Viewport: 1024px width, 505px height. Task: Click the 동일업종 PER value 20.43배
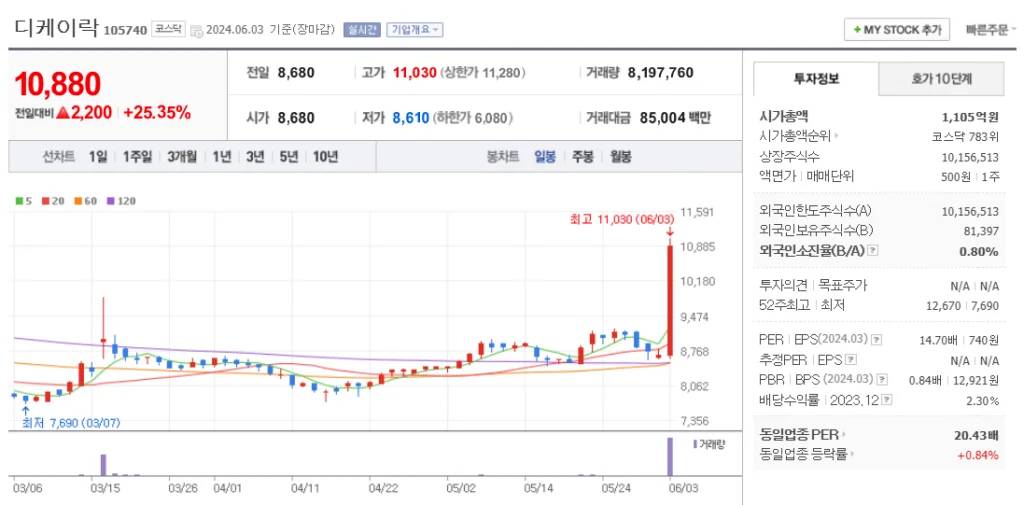pyautogui.click(x=976, y=435)
